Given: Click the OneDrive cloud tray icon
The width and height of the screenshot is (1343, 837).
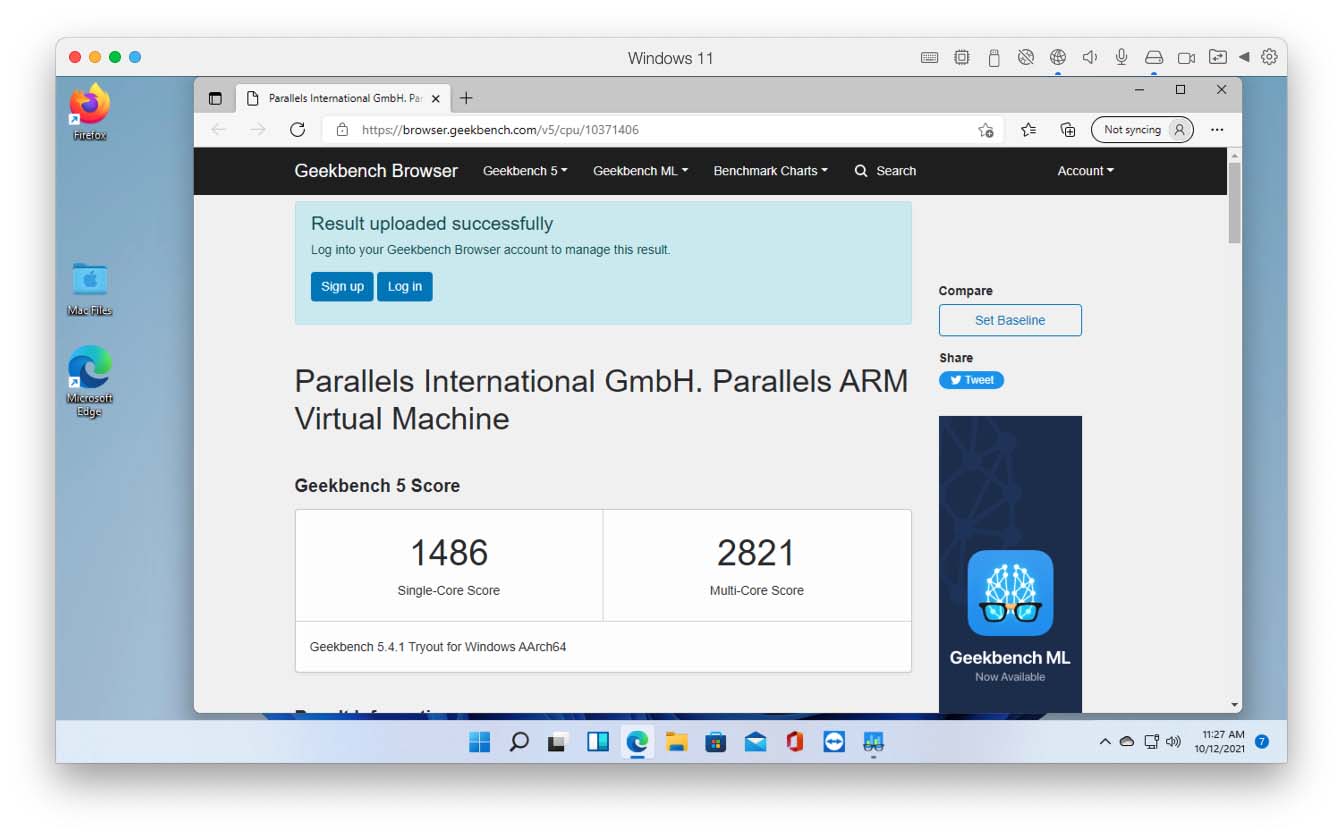Looking at the screenshot, I should (x=1127, y=742).
